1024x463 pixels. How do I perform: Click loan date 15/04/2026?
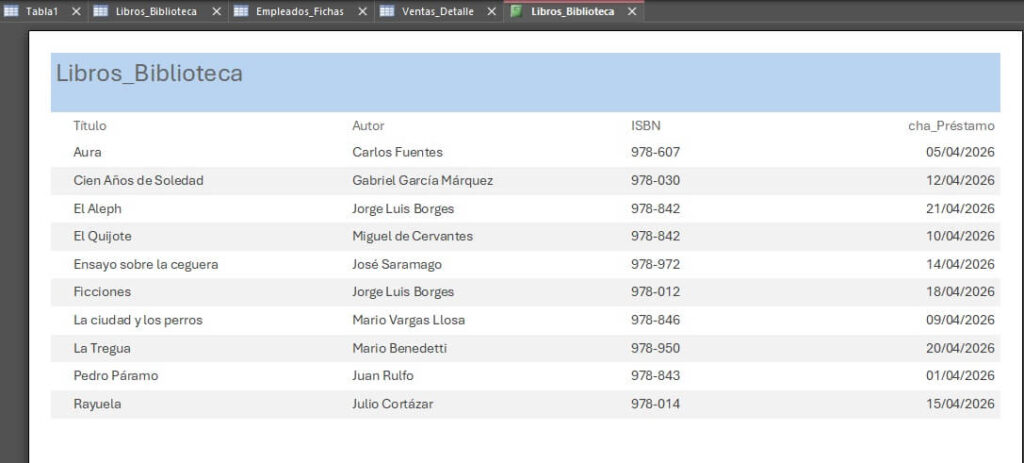961,404
